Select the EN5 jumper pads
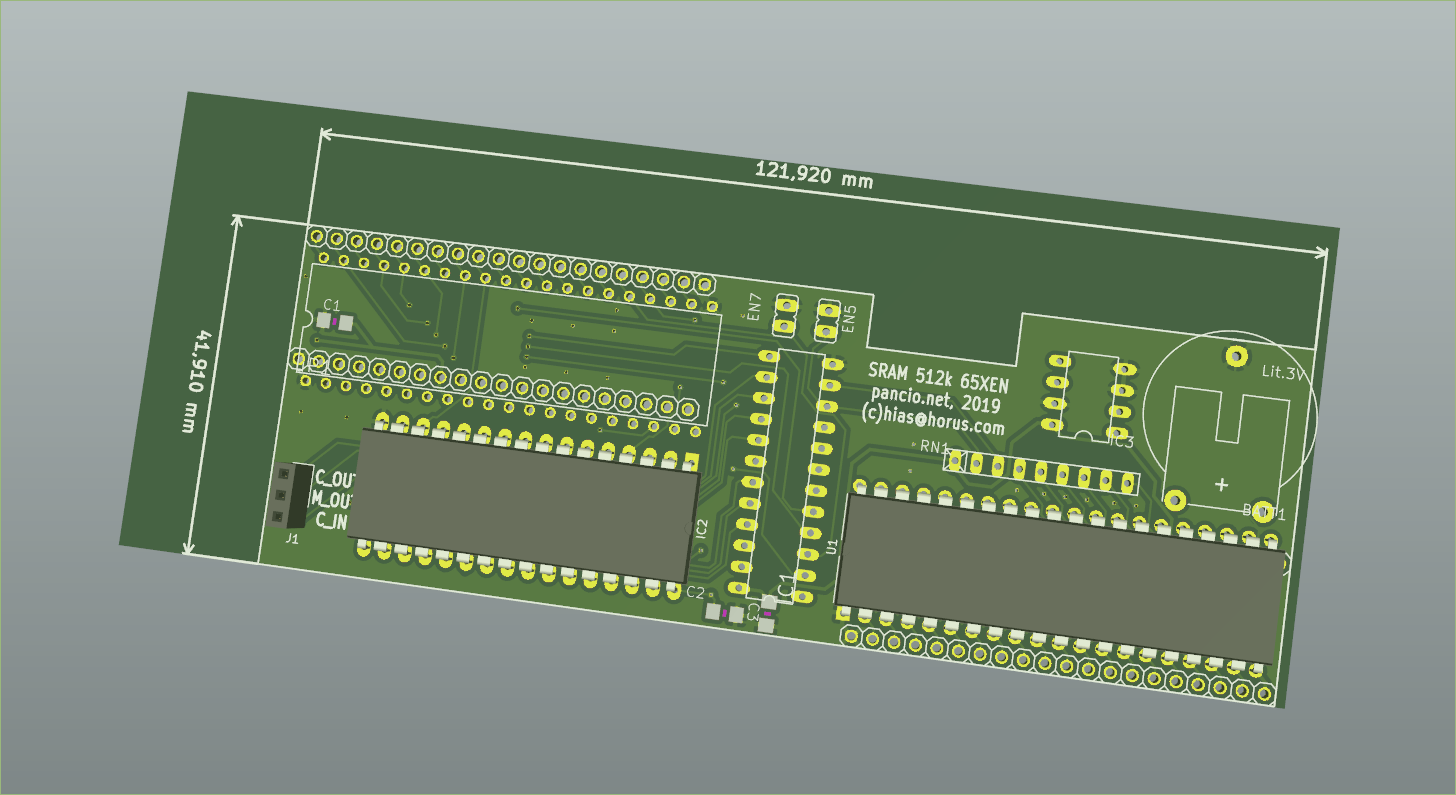1456x795 pixels. click(827, 320)
